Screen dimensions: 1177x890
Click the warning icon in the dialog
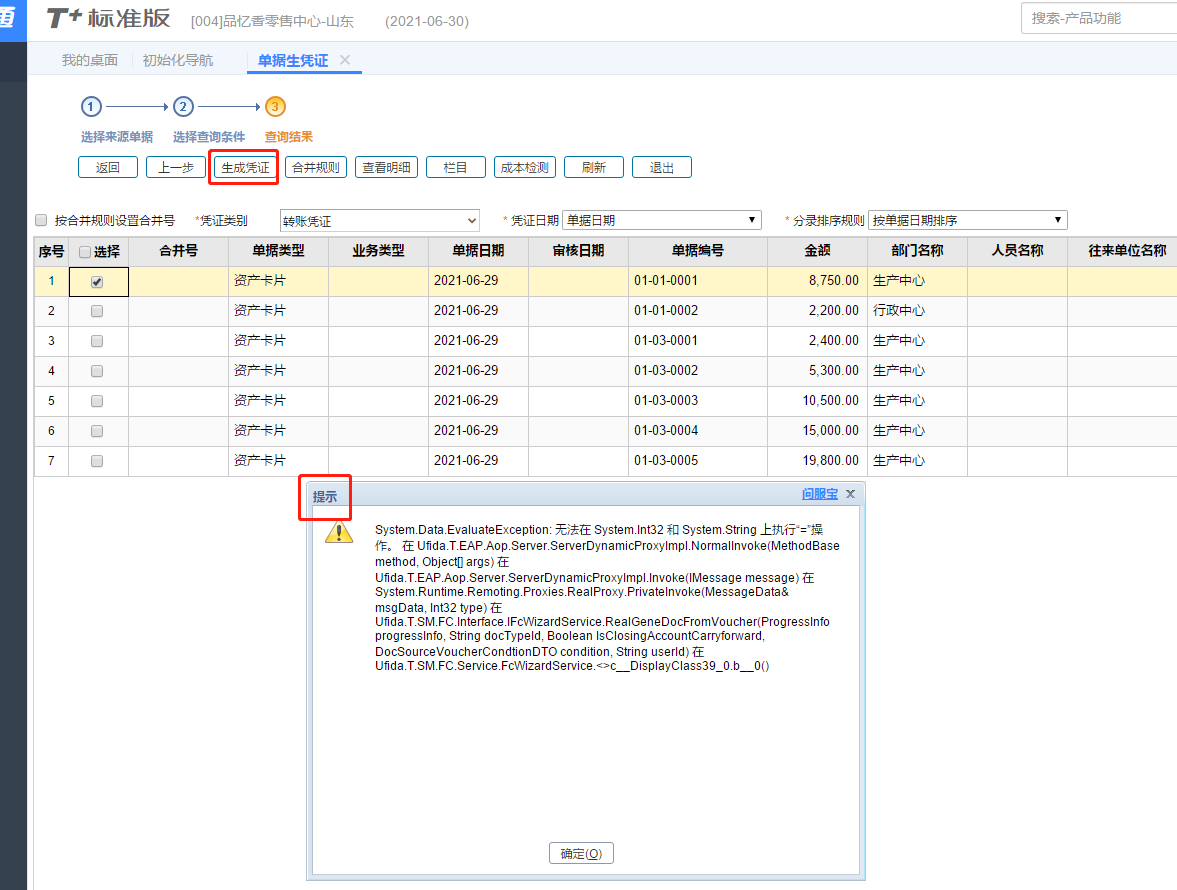[339, 532]
